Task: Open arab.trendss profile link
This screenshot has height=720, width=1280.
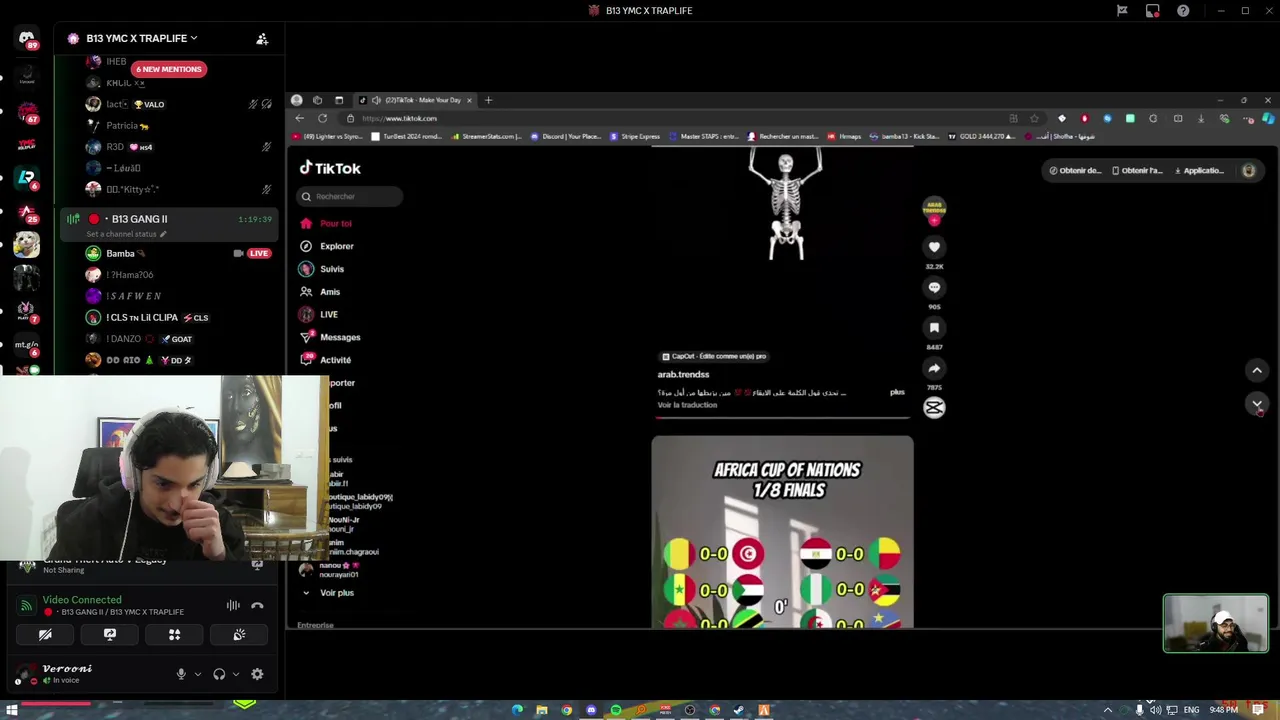Action: pos(683,374)
